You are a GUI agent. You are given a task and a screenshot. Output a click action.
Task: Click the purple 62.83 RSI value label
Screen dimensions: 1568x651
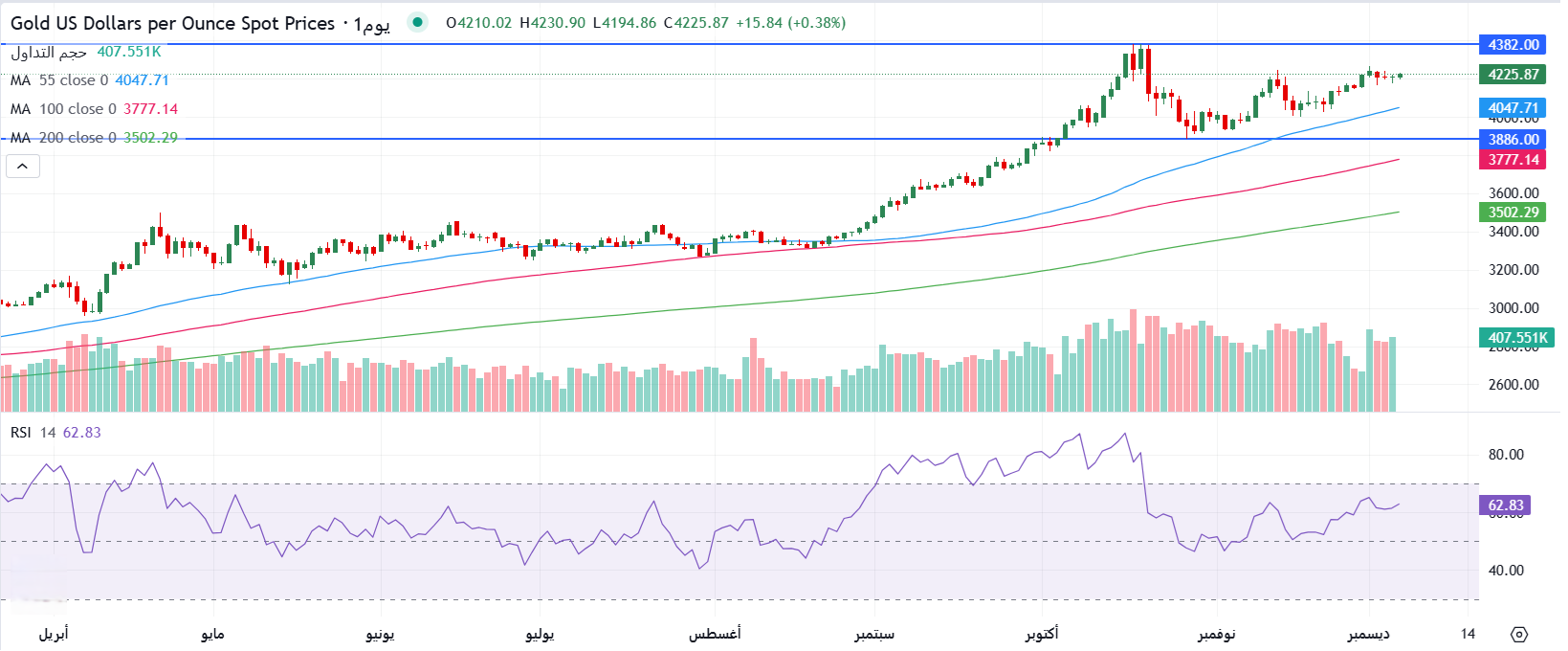(1505, 505)
